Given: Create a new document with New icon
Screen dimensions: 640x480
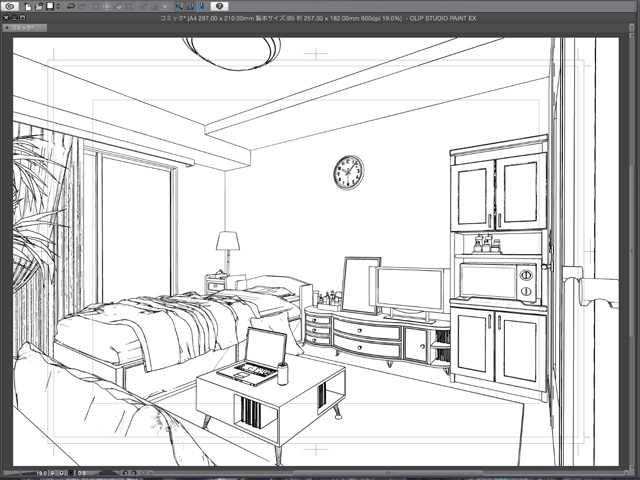Looking at the screenshot, I should [x=28, y=6].
